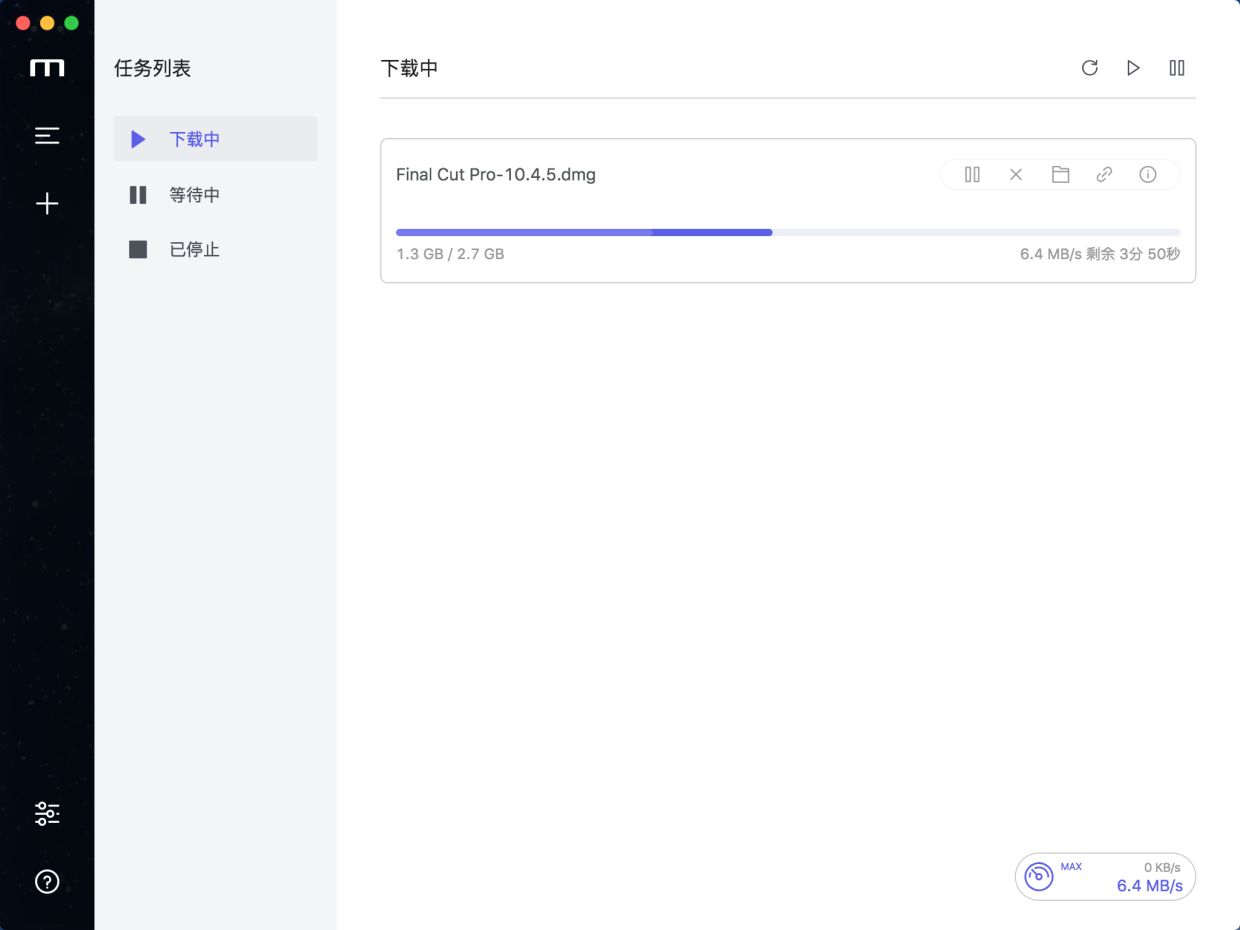
Task: Add a new download task
Action: [47, 204]
